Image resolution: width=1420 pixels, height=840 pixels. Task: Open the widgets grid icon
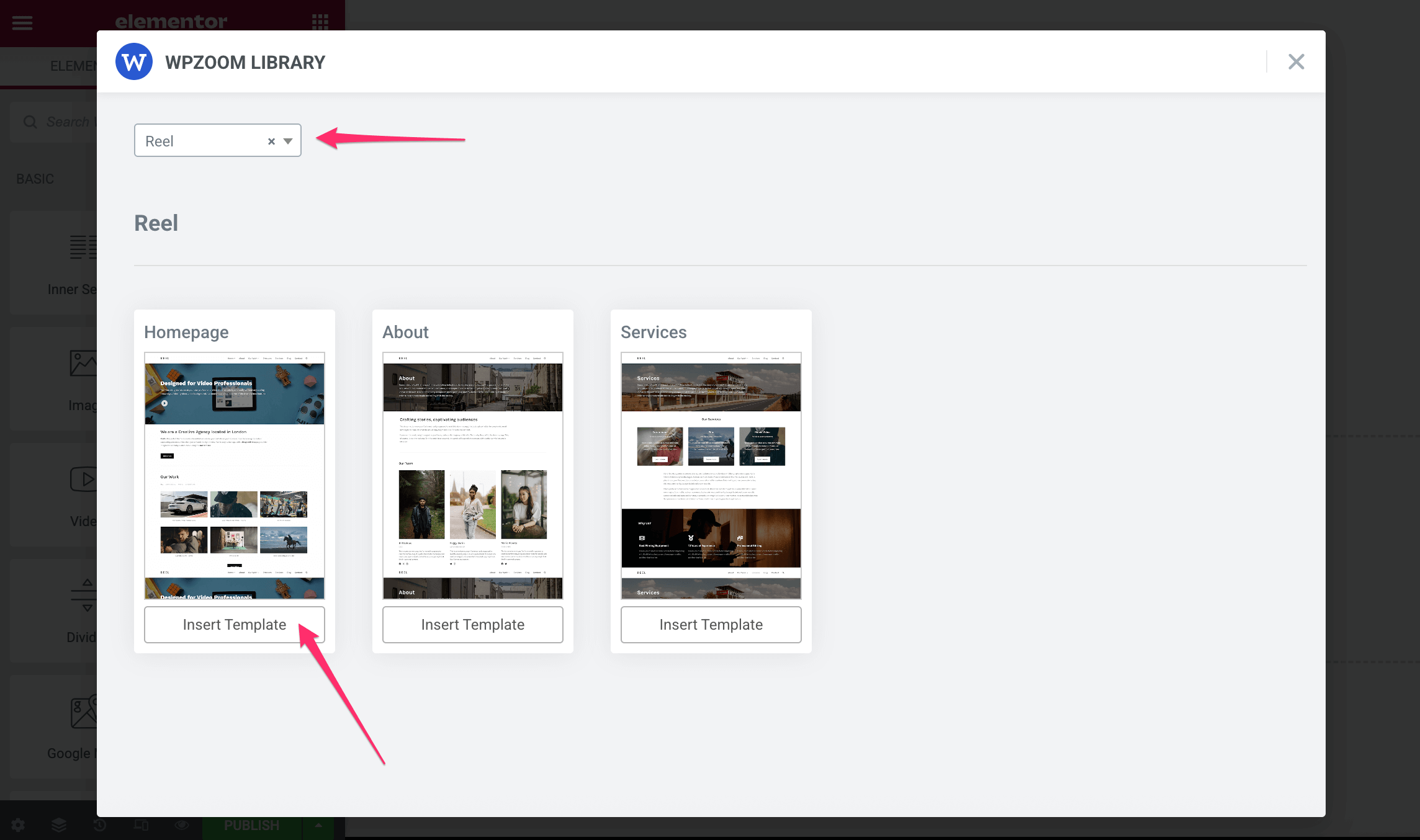tap(320, 23)
